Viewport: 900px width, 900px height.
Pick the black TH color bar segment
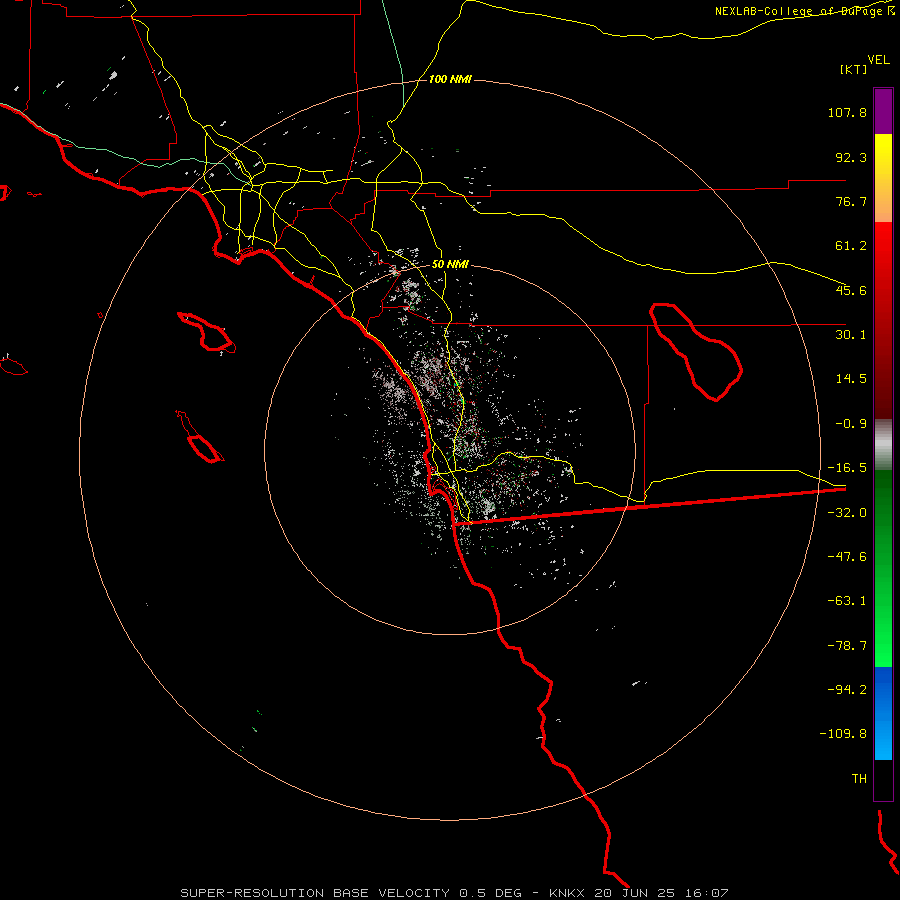tap(883, 780)
